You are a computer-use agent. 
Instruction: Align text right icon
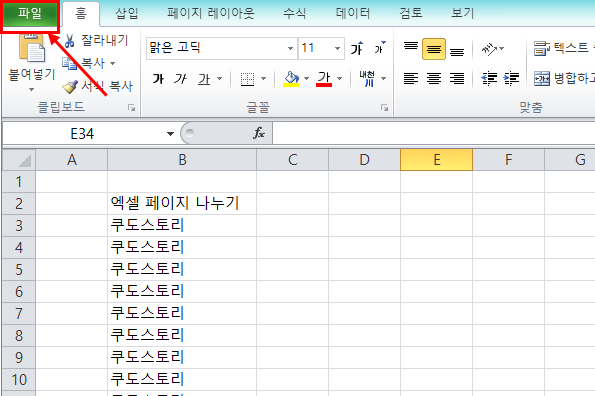tap(457, 79)
